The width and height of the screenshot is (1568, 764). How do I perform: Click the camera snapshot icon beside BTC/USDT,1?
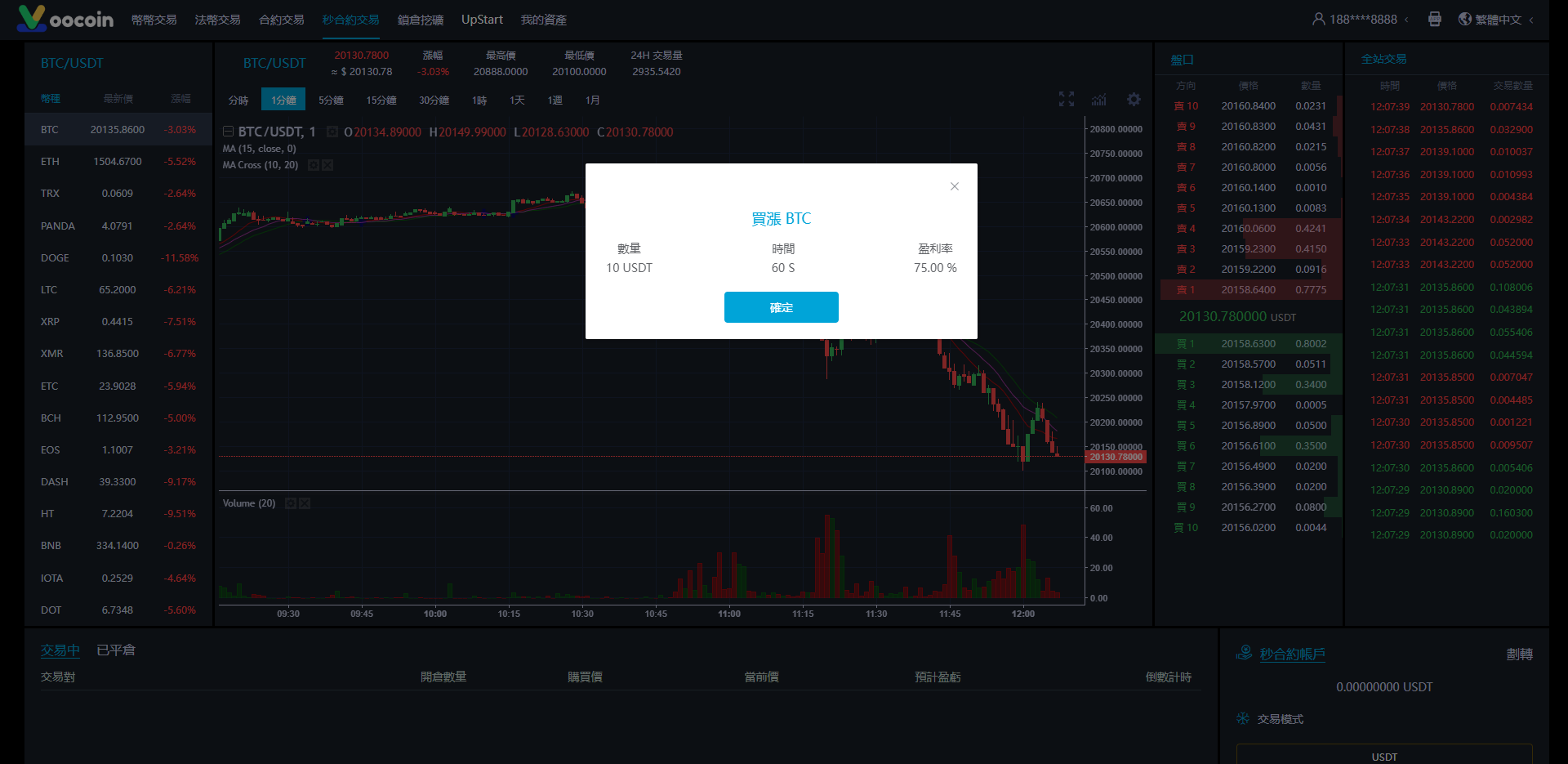point(332,132)
